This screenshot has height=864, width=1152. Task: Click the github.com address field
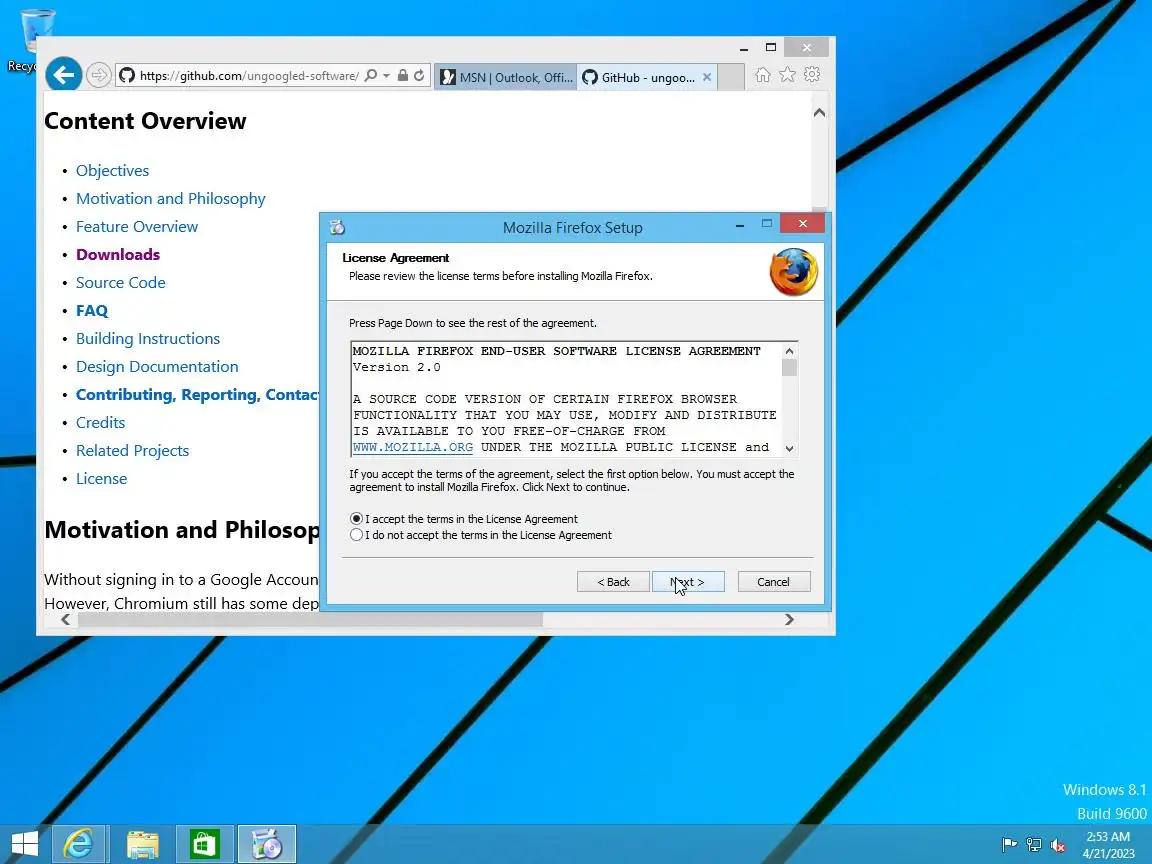tap(249, 75)
